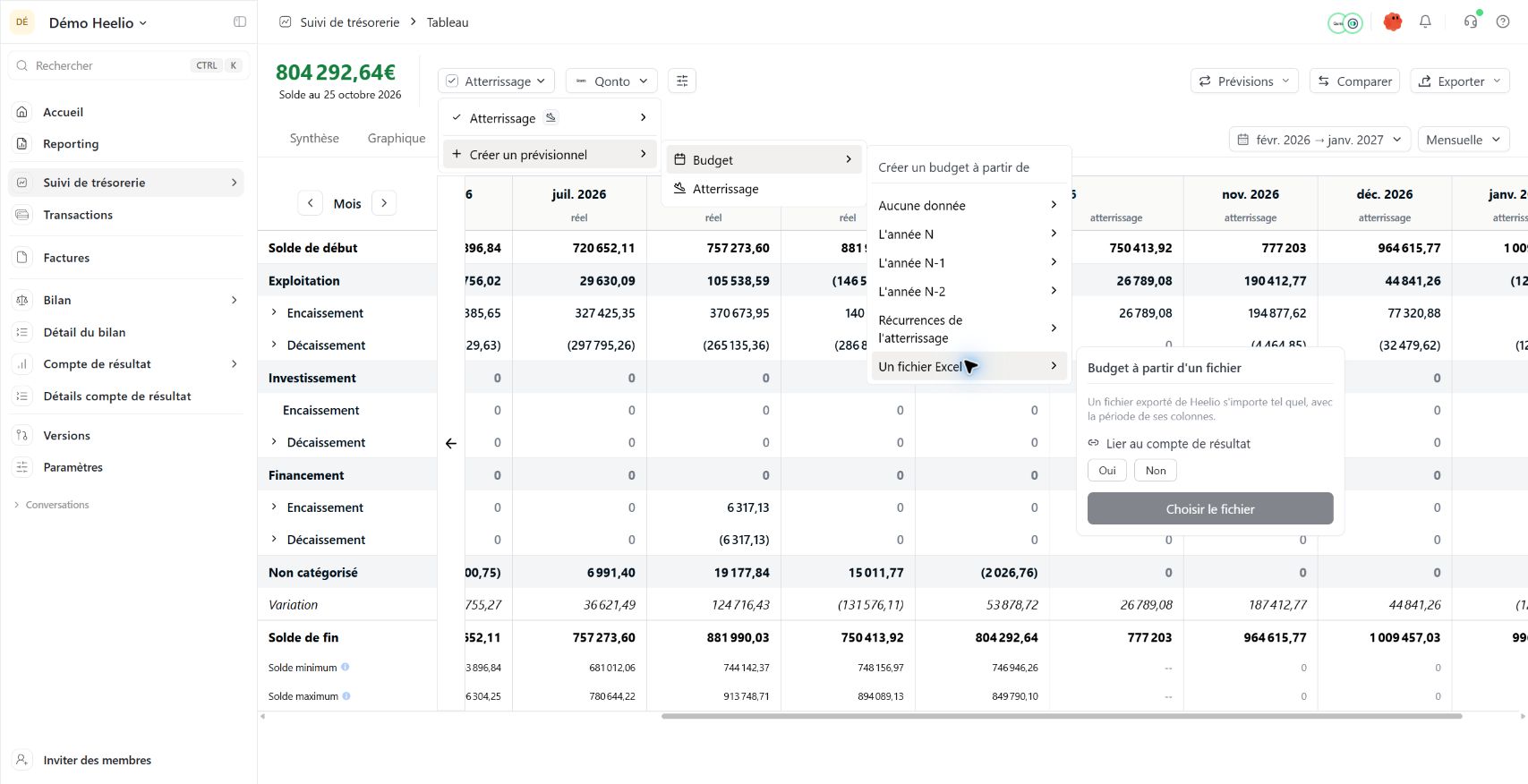Image resolution: width=1528 pixels, height=784 pixels.
Task: Go to next month arrow
Action: [x=384, y=203]
